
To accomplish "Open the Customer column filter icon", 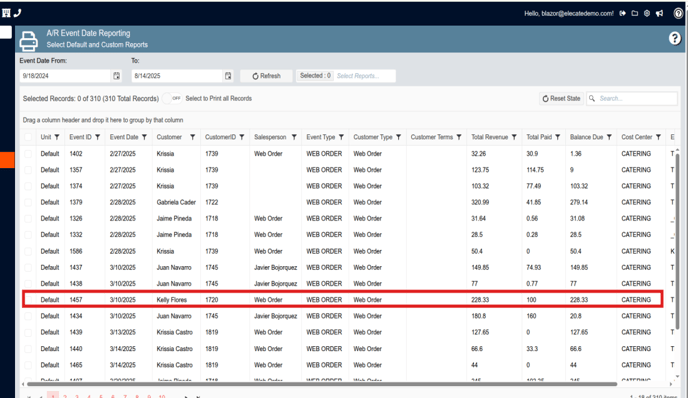I will 192,137.
